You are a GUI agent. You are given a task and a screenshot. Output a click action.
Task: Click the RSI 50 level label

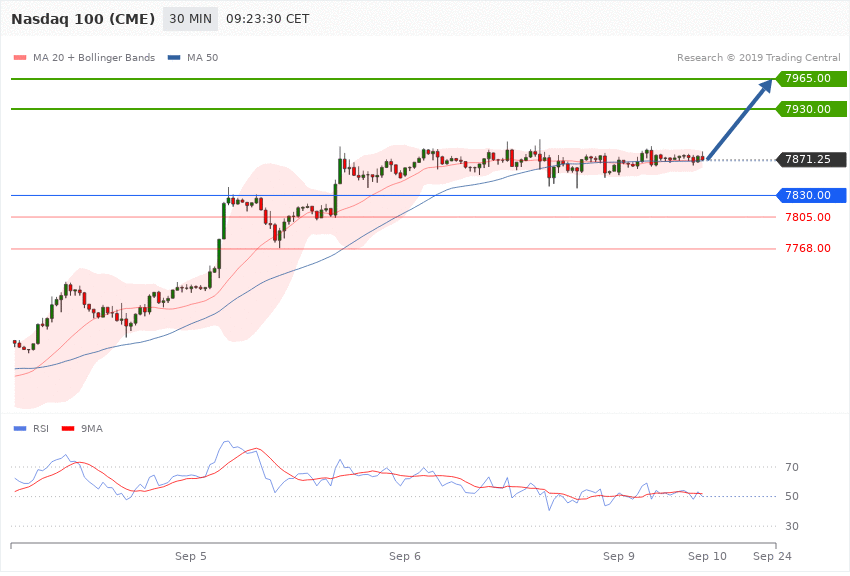[791, 496]
